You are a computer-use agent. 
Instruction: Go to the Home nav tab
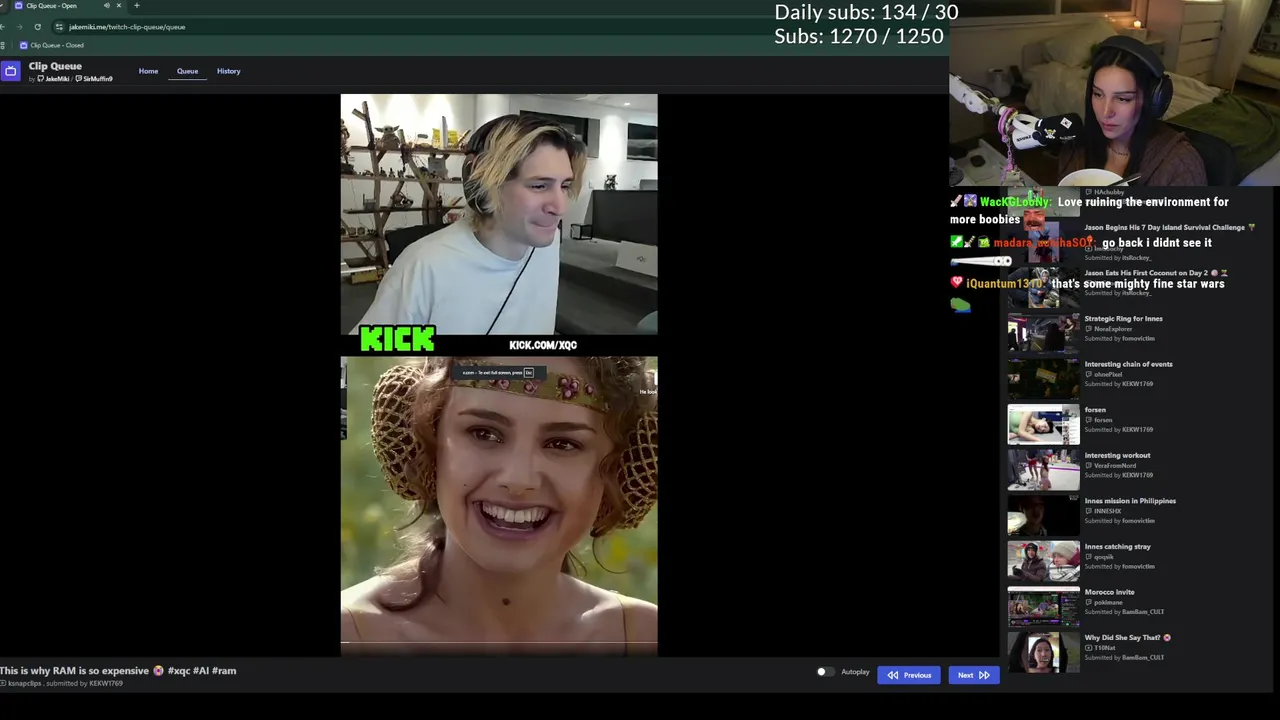(148, 71)
